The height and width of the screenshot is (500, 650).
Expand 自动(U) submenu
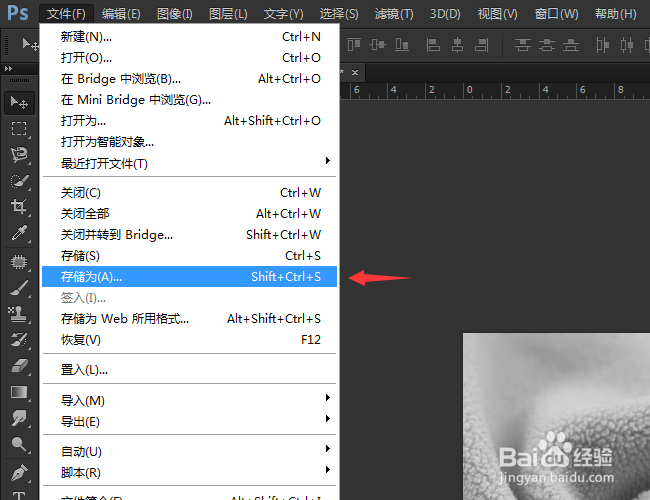tap(189, 451)
